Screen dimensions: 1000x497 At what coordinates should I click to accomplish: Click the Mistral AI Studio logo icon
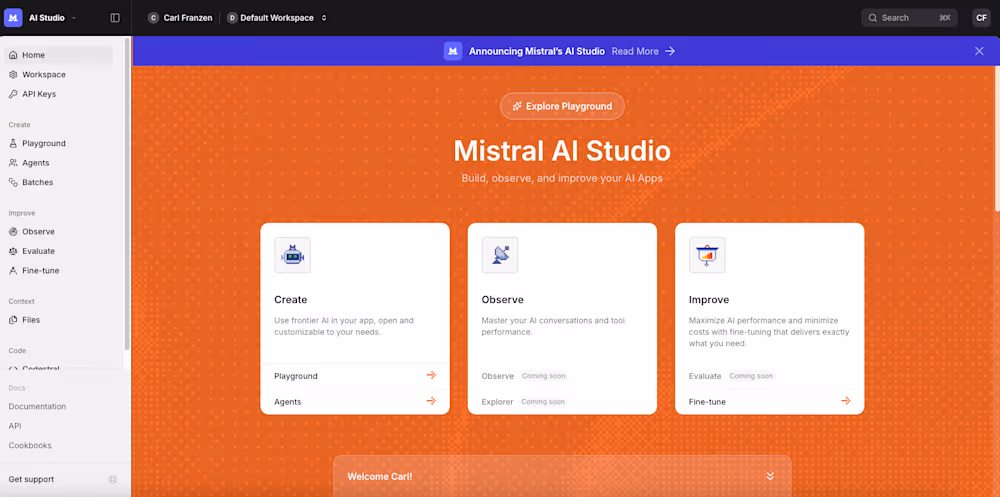13,17
